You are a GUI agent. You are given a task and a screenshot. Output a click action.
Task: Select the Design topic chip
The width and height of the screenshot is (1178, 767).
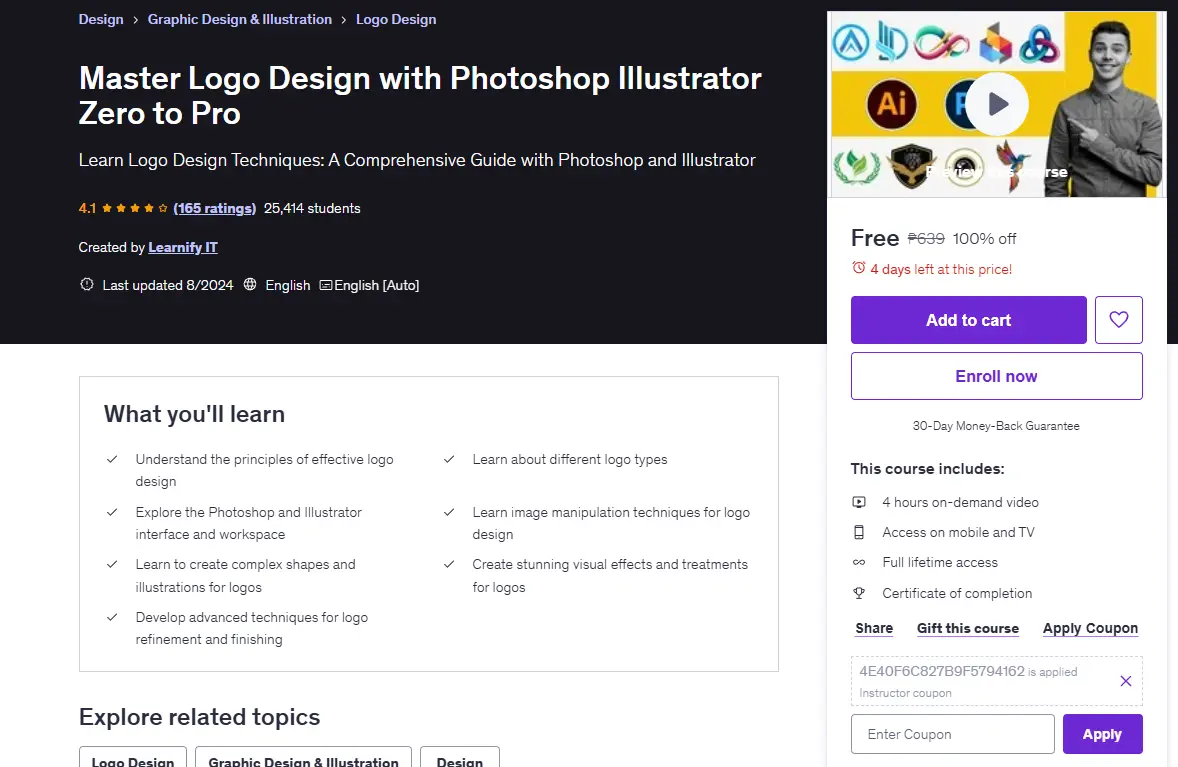(x=460, y=757)
